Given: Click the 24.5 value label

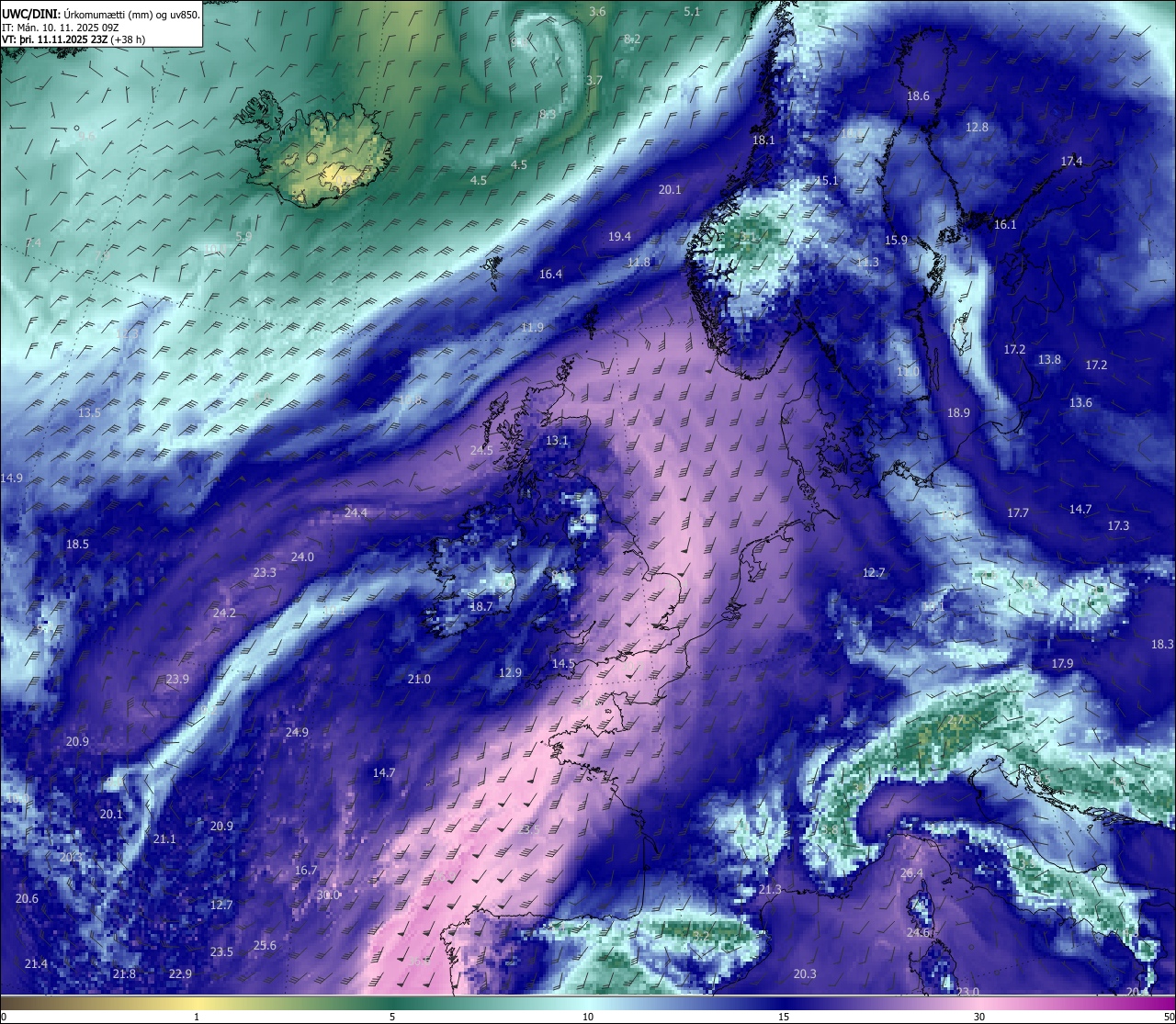Looking at the screenshot, I should [x=481, y=450].
